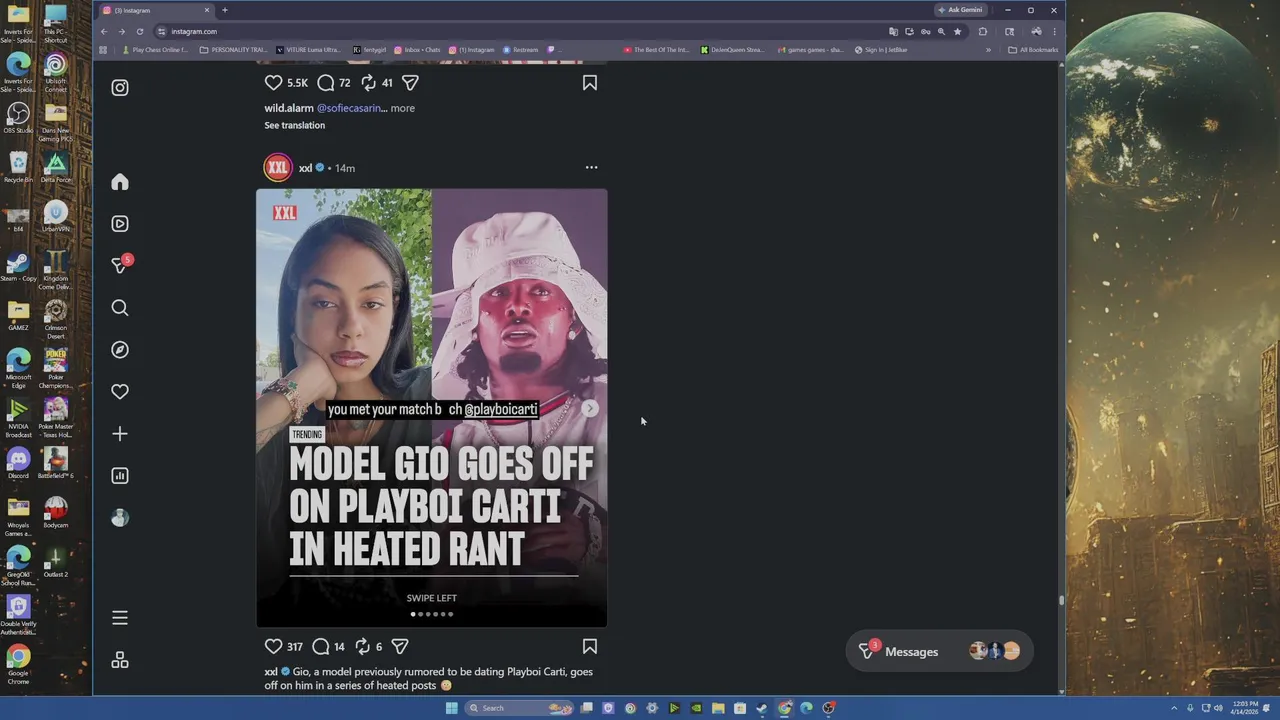Screen dimensions: 1280x720
Task: Open sidebar Messages icon with badge
Action: click(x=120, y=265)
